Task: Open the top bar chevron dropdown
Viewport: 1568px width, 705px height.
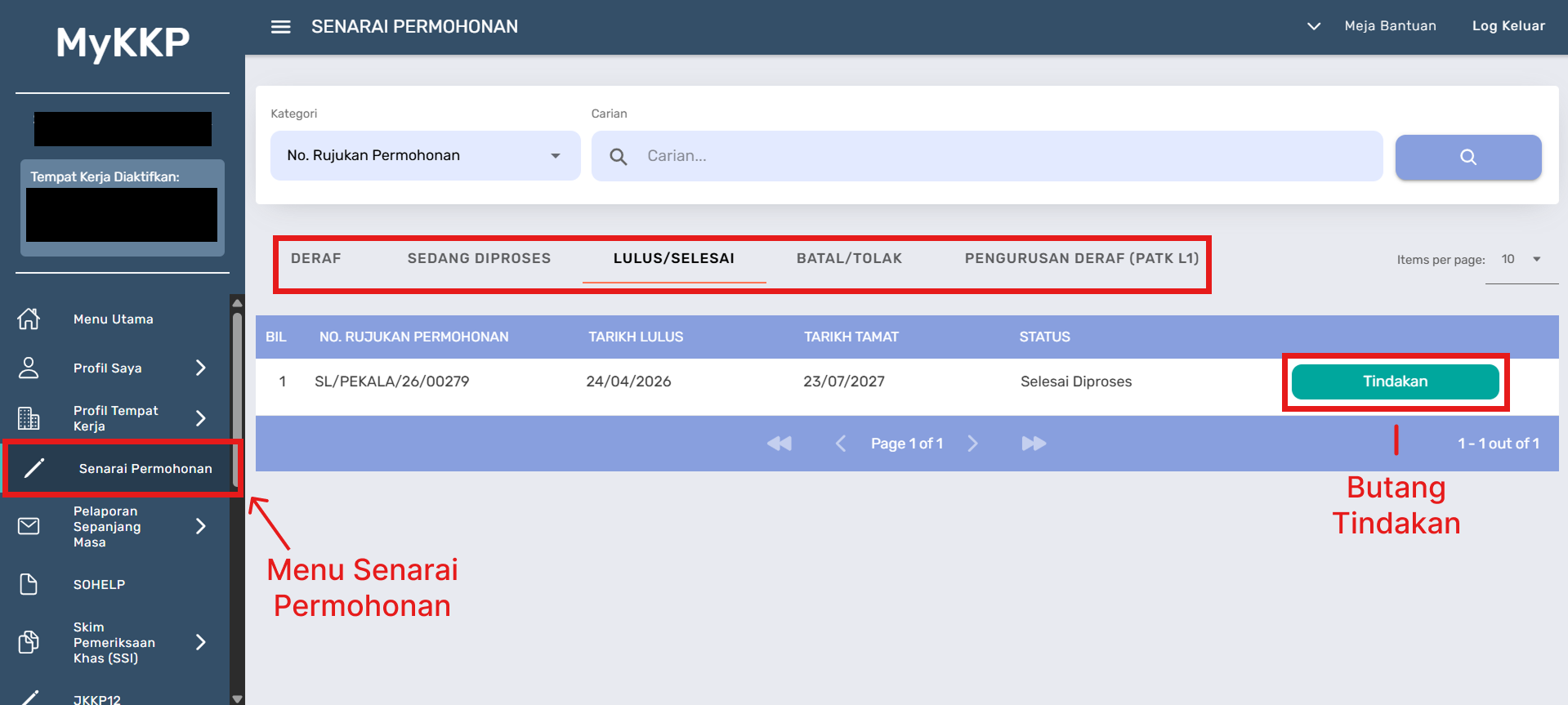Action: coord(1314,26)
